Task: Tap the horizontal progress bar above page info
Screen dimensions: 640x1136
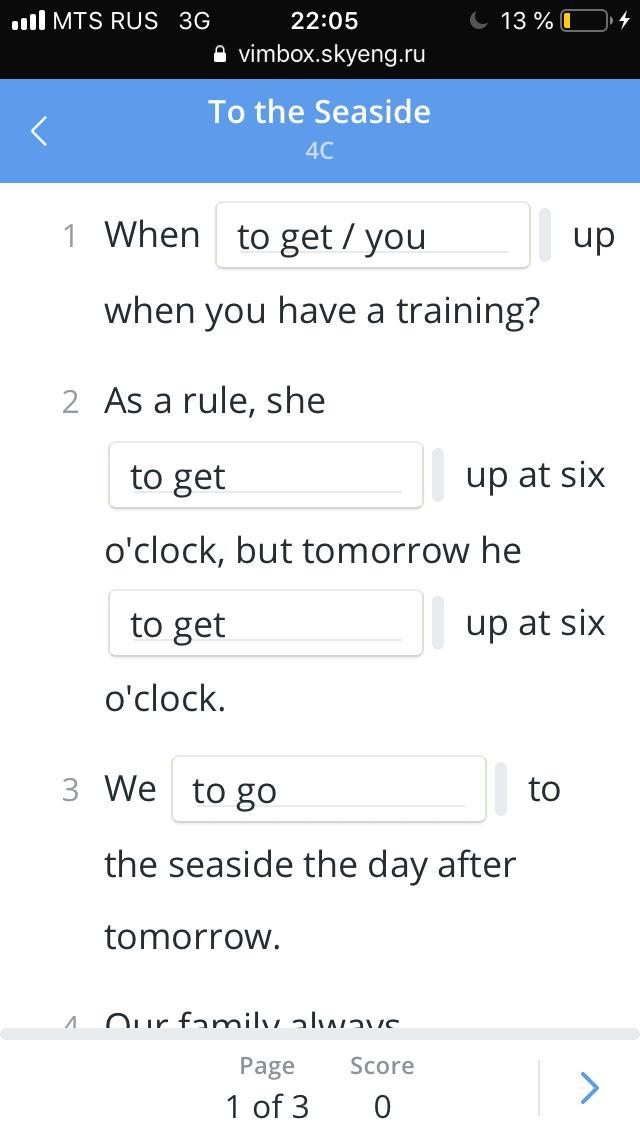Action: click(x=320, y=1034)
